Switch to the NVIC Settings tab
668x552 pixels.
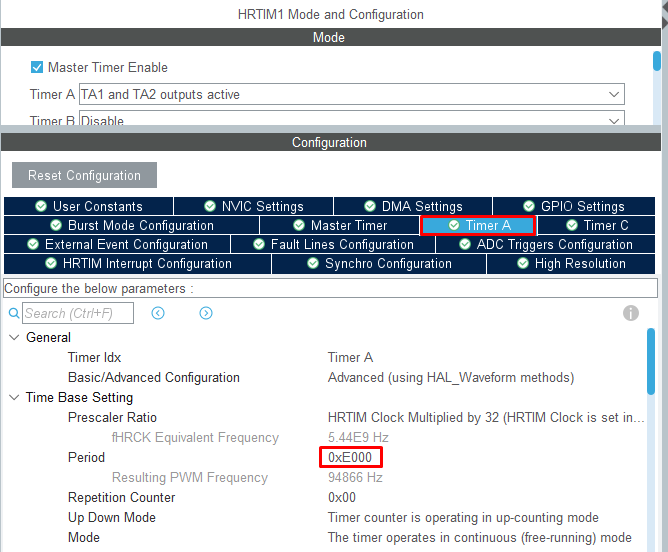(254, 206)
